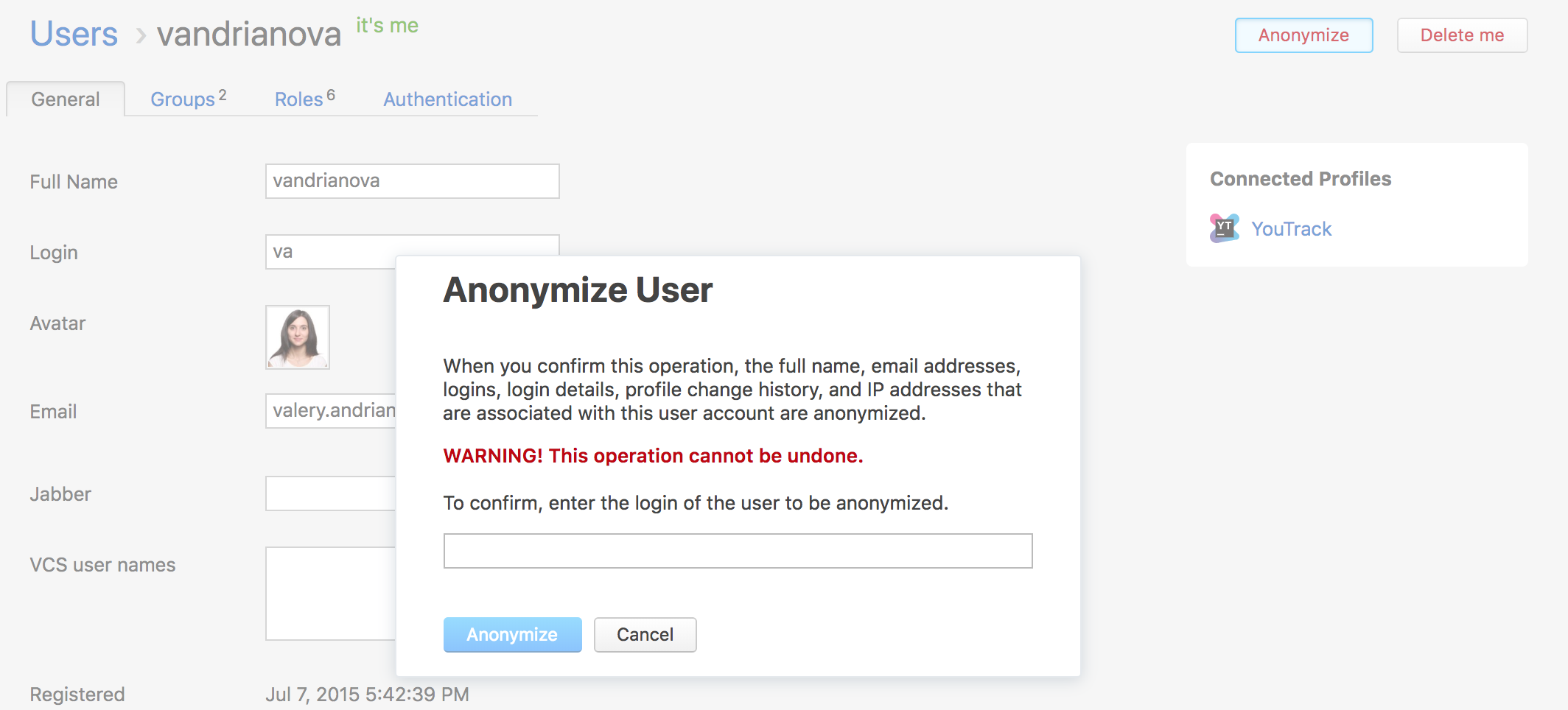Cancel the Anonymize User dialog
1568x710 pixels.
coord(645,634)
